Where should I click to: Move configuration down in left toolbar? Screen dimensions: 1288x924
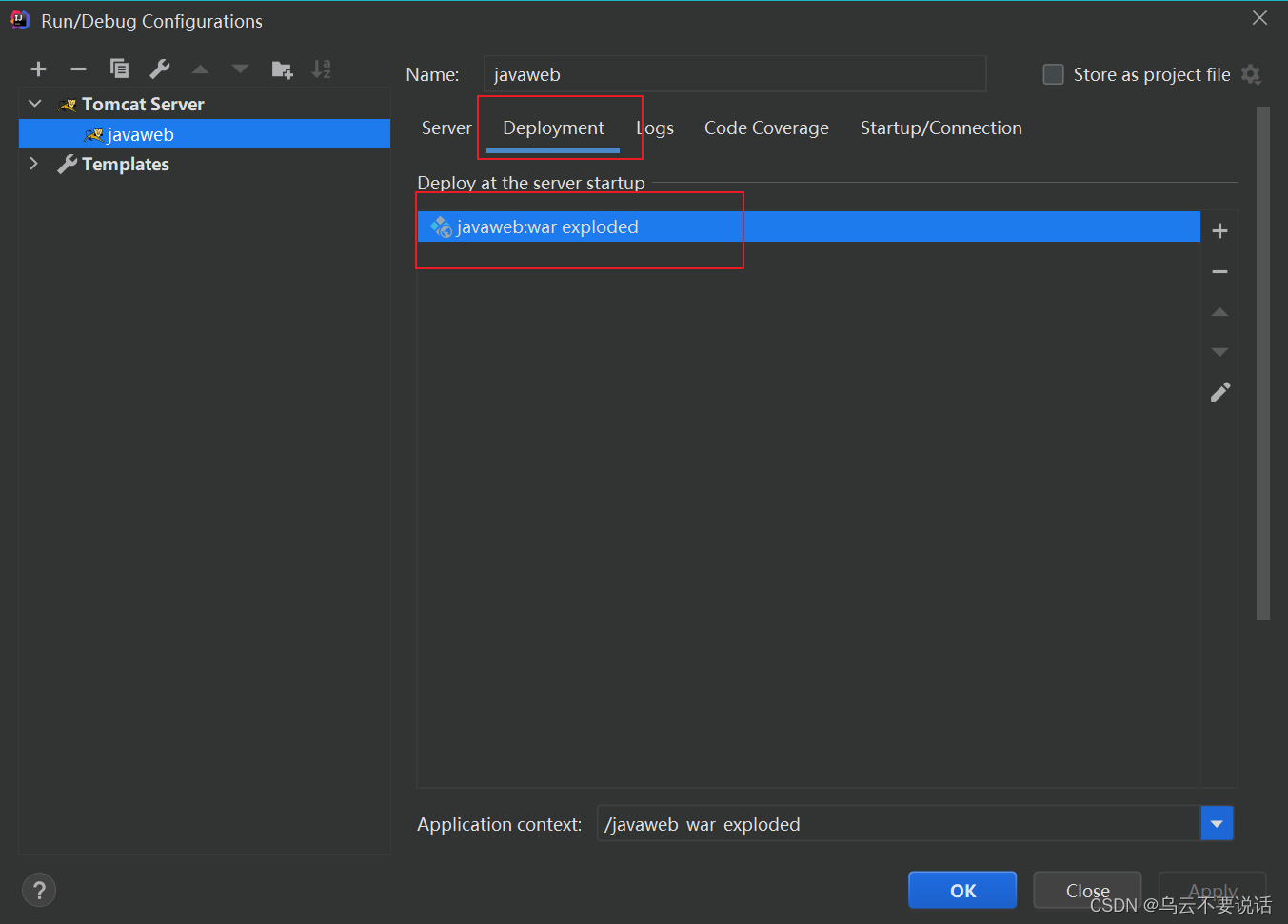[240, 69]
